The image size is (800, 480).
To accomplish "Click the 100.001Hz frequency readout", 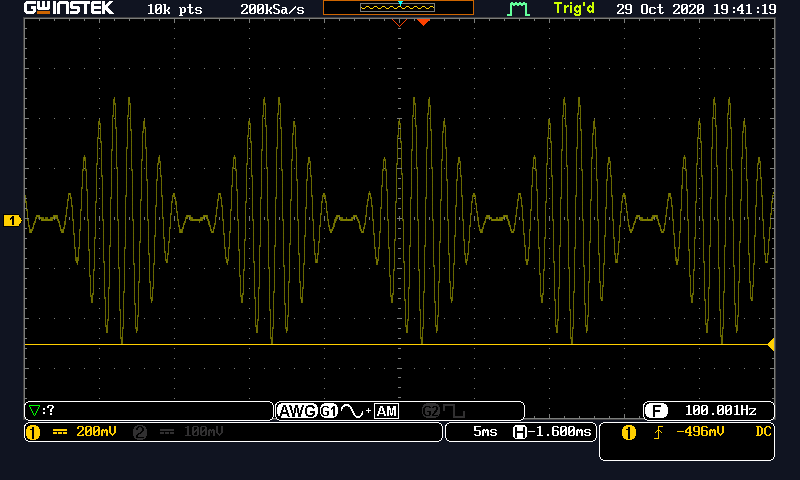I will (x=720, y=411).
